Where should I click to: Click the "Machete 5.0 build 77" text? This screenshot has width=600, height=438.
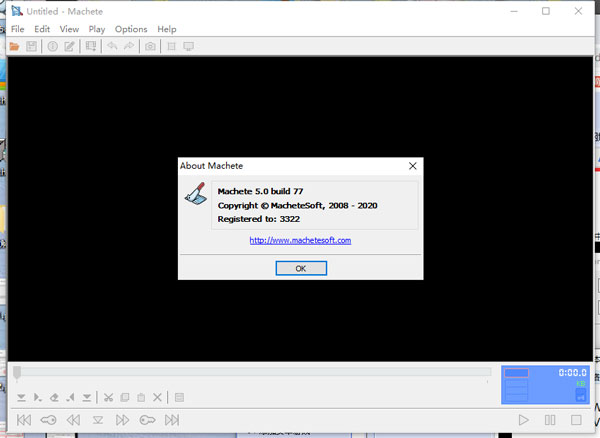point(260,191)
